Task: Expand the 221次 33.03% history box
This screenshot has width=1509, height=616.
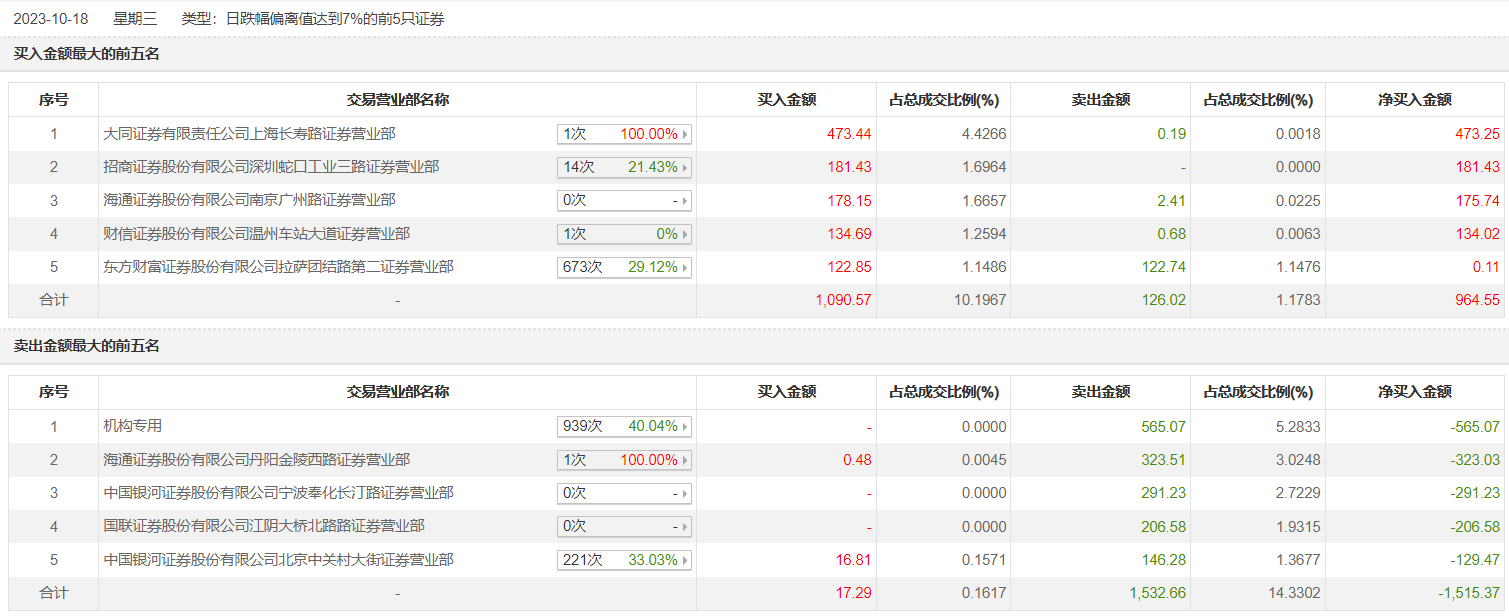Action: tap(624, 560)
